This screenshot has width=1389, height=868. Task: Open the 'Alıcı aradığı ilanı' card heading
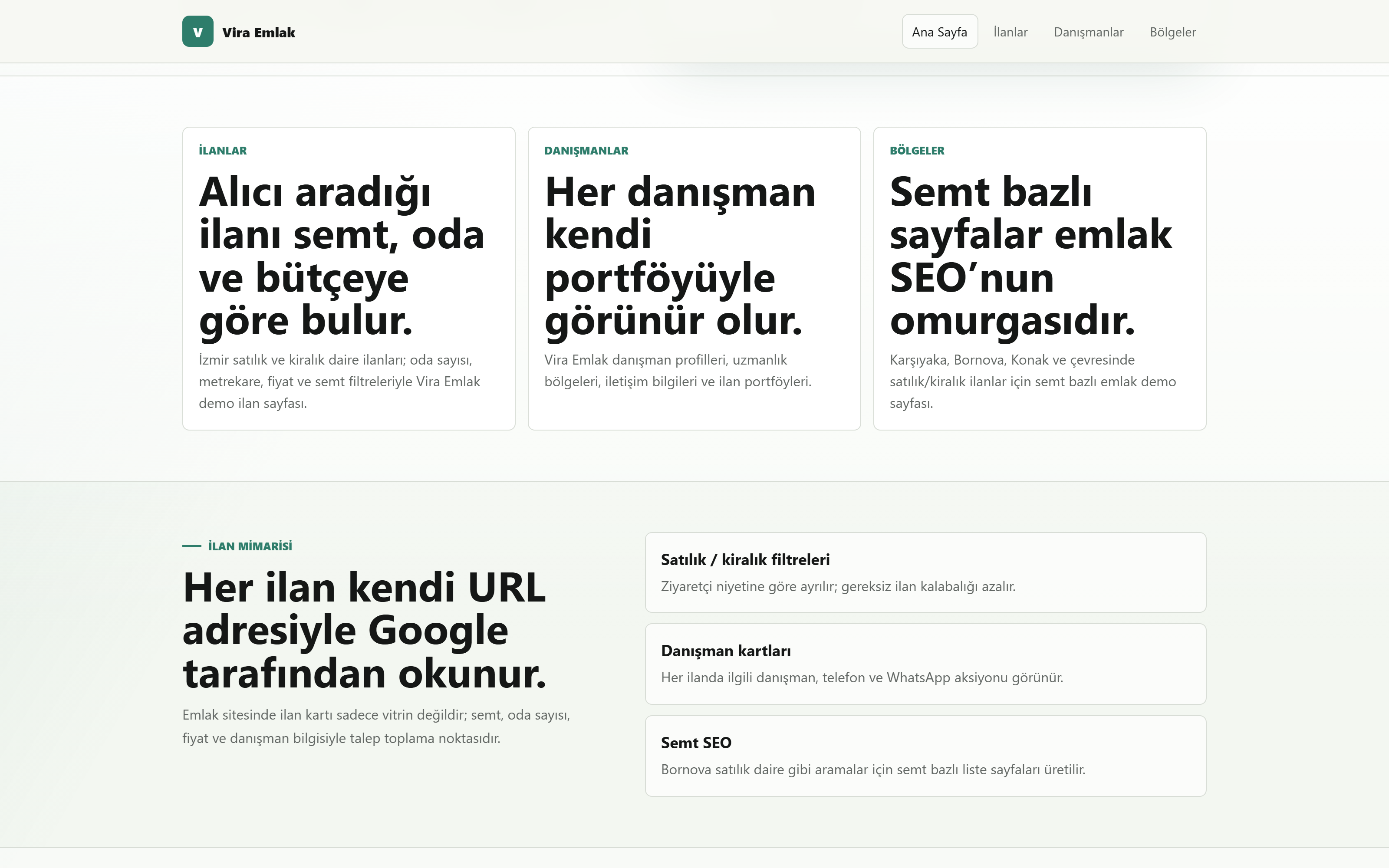pyautogui.click(x=342, y=256)
